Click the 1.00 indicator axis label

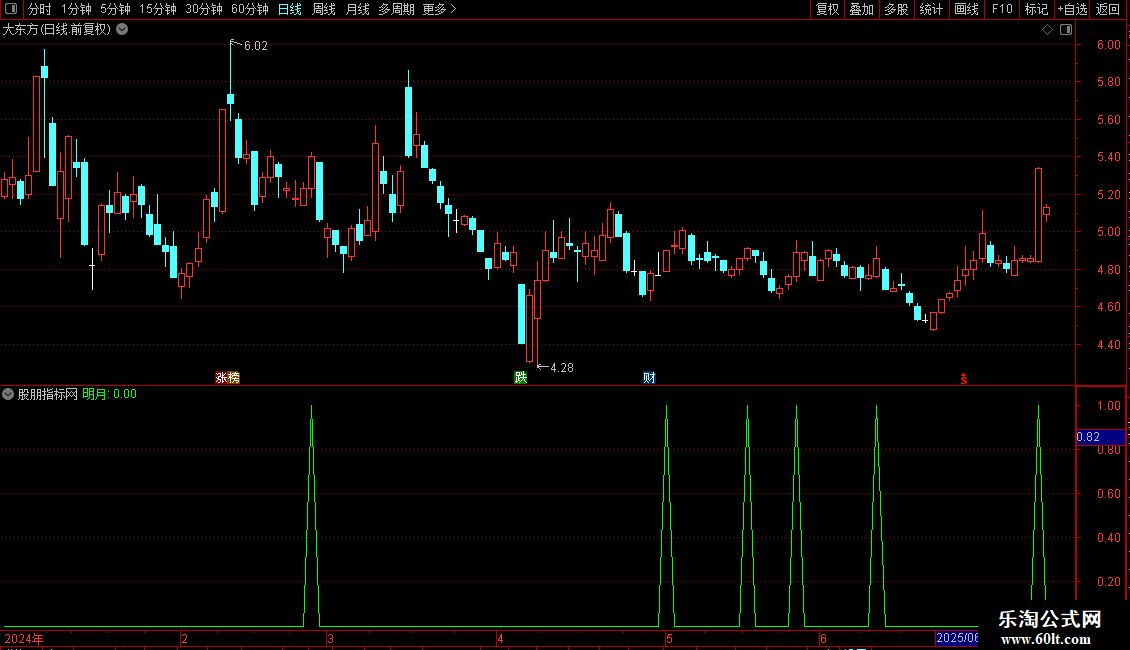point(1108,406)
